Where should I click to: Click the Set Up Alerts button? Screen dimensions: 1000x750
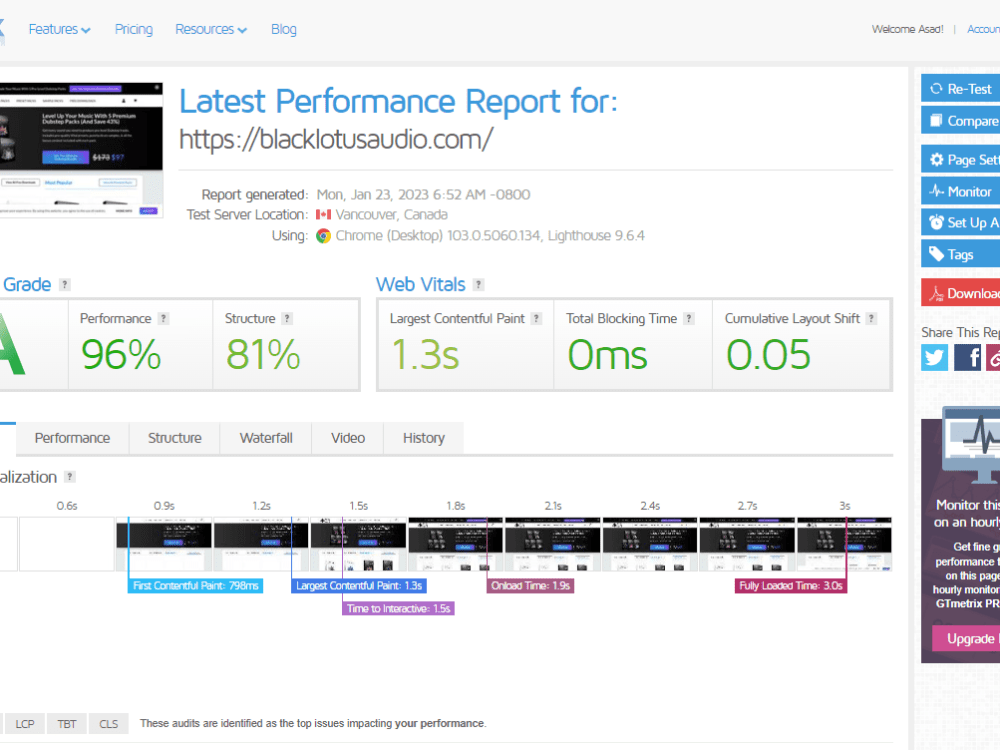pyautogui.click(x=960, y=223)
